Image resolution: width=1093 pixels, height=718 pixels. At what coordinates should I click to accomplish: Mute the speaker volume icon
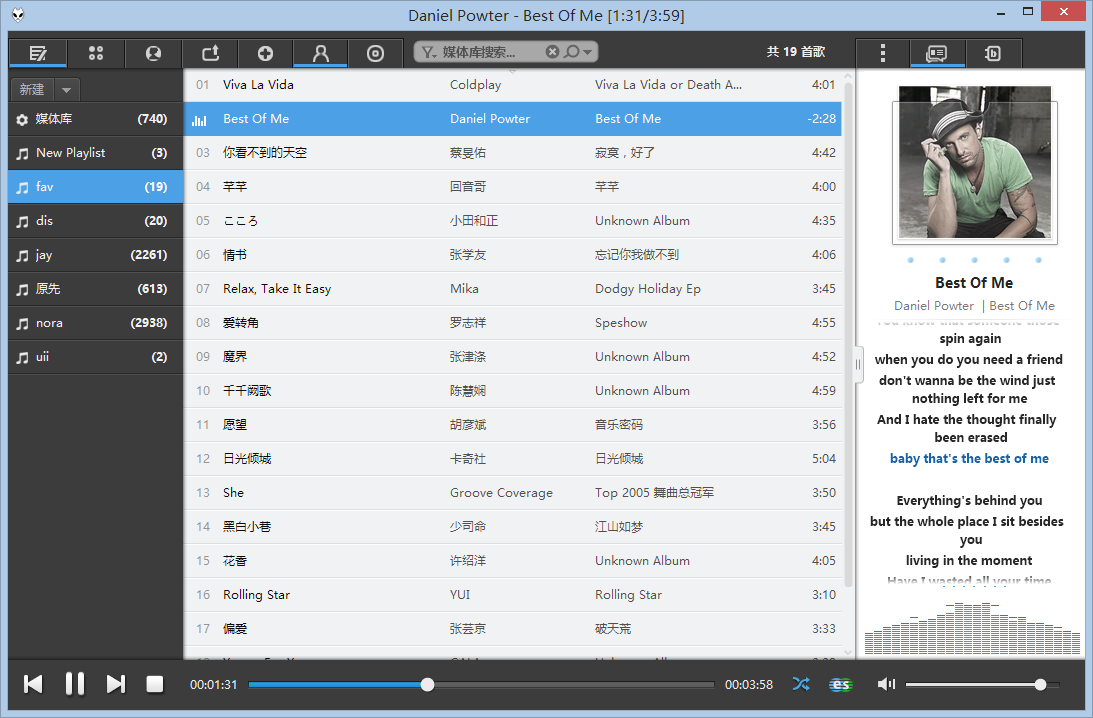point(886,684)
